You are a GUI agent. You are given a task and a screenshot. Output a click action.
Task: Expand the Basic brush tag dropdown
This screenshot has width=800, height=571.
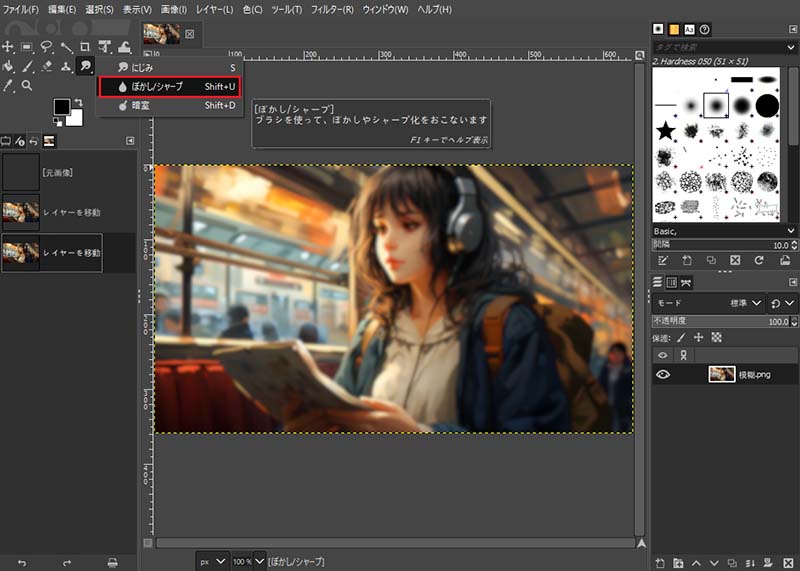click(791, 231)
